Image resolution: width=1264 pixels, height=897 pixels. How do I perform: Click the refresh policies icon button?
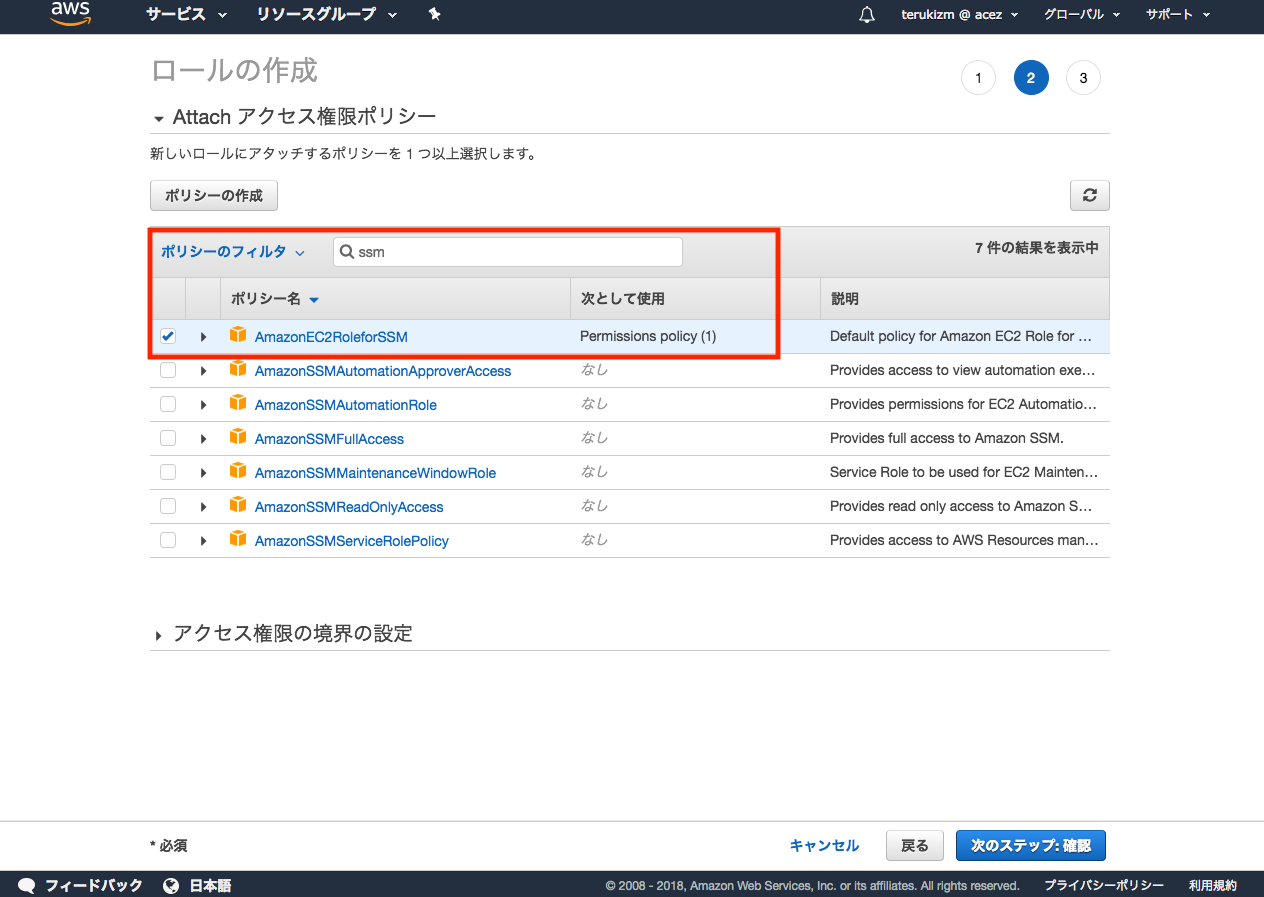coord(1089,196)
